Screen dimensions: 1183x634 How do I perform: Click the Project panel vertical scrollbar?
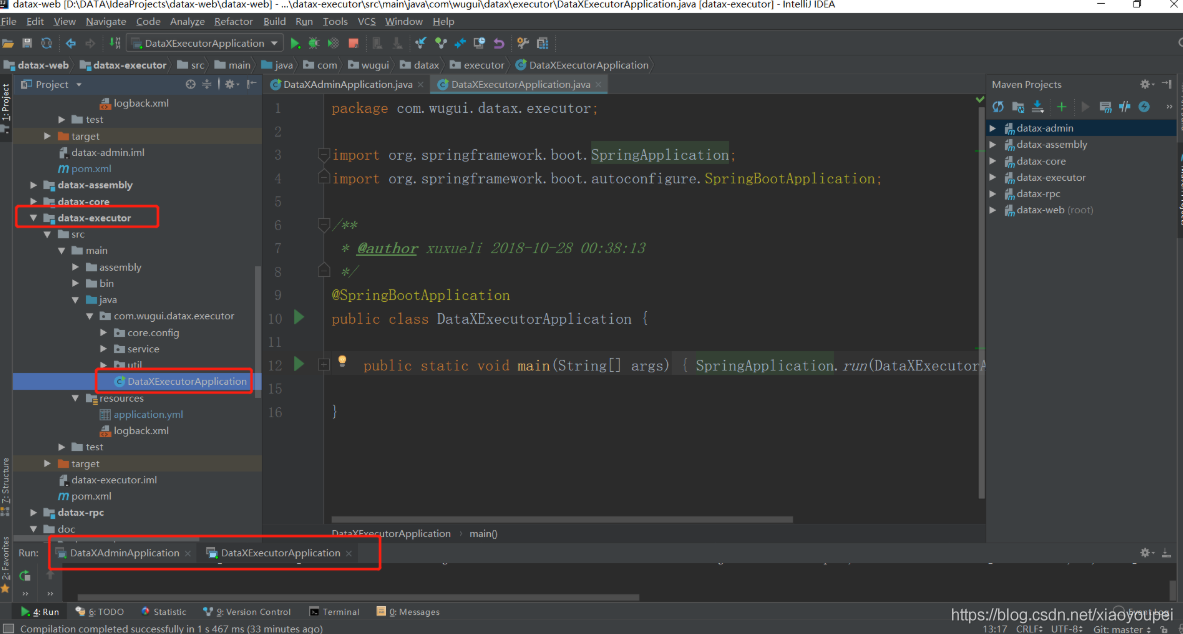click(x=258, y=330)
